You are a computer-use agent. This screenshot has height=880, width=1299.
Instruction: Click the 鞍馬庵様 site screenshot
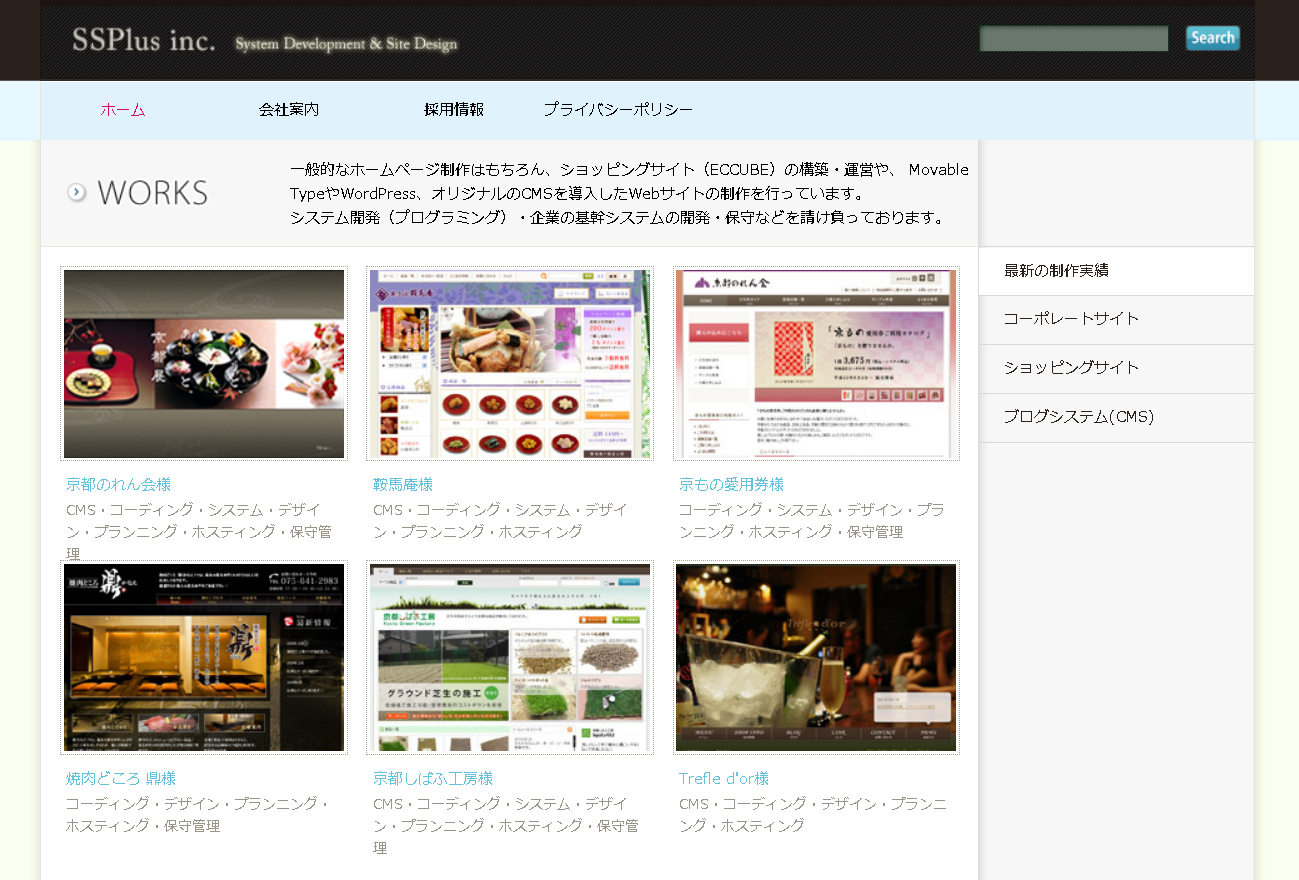click(x=510, y=363)
